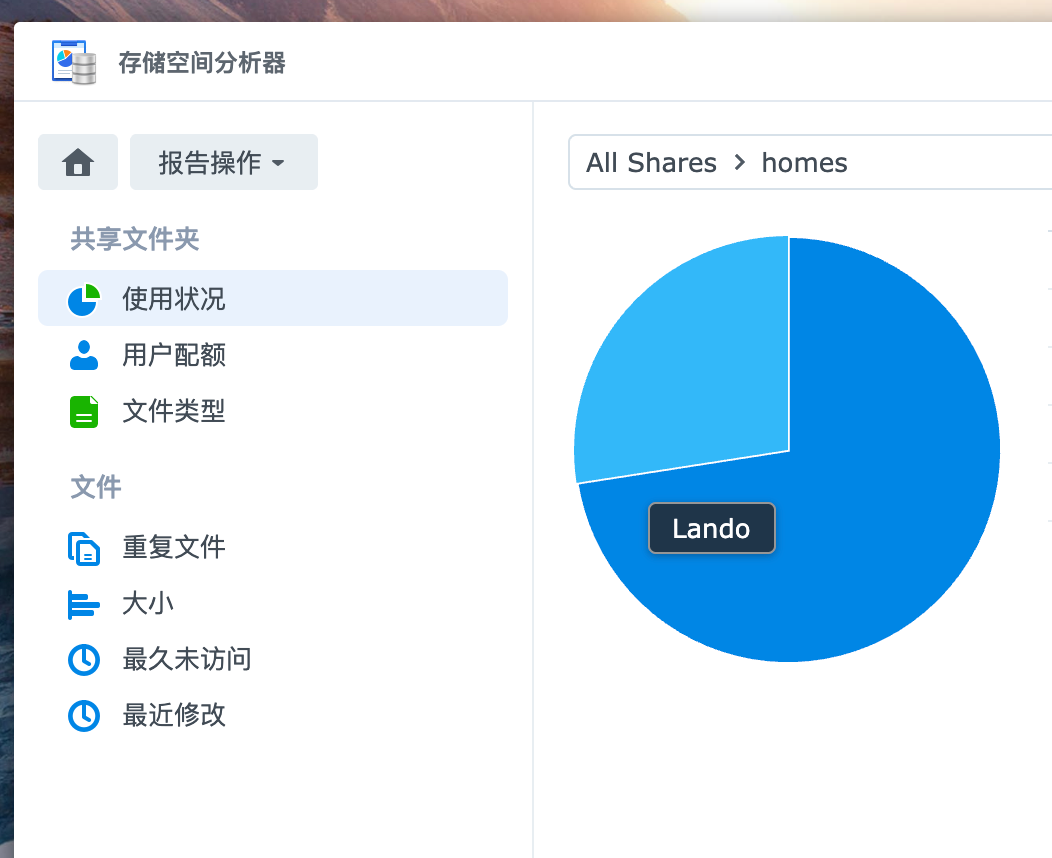The image size is (1052, 858).
Task: Click homes in the breadcrumb path
Action: point(804,162)
